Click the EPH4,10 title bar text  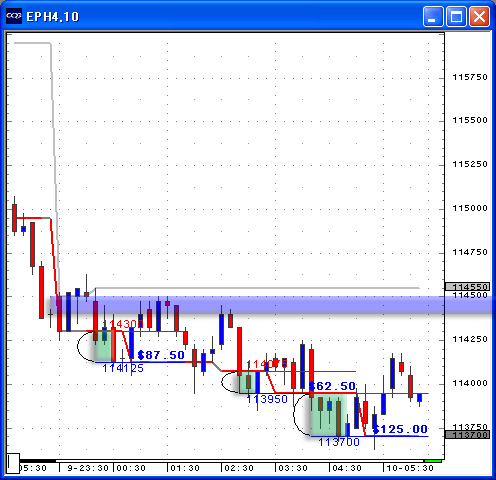[53, 17]
